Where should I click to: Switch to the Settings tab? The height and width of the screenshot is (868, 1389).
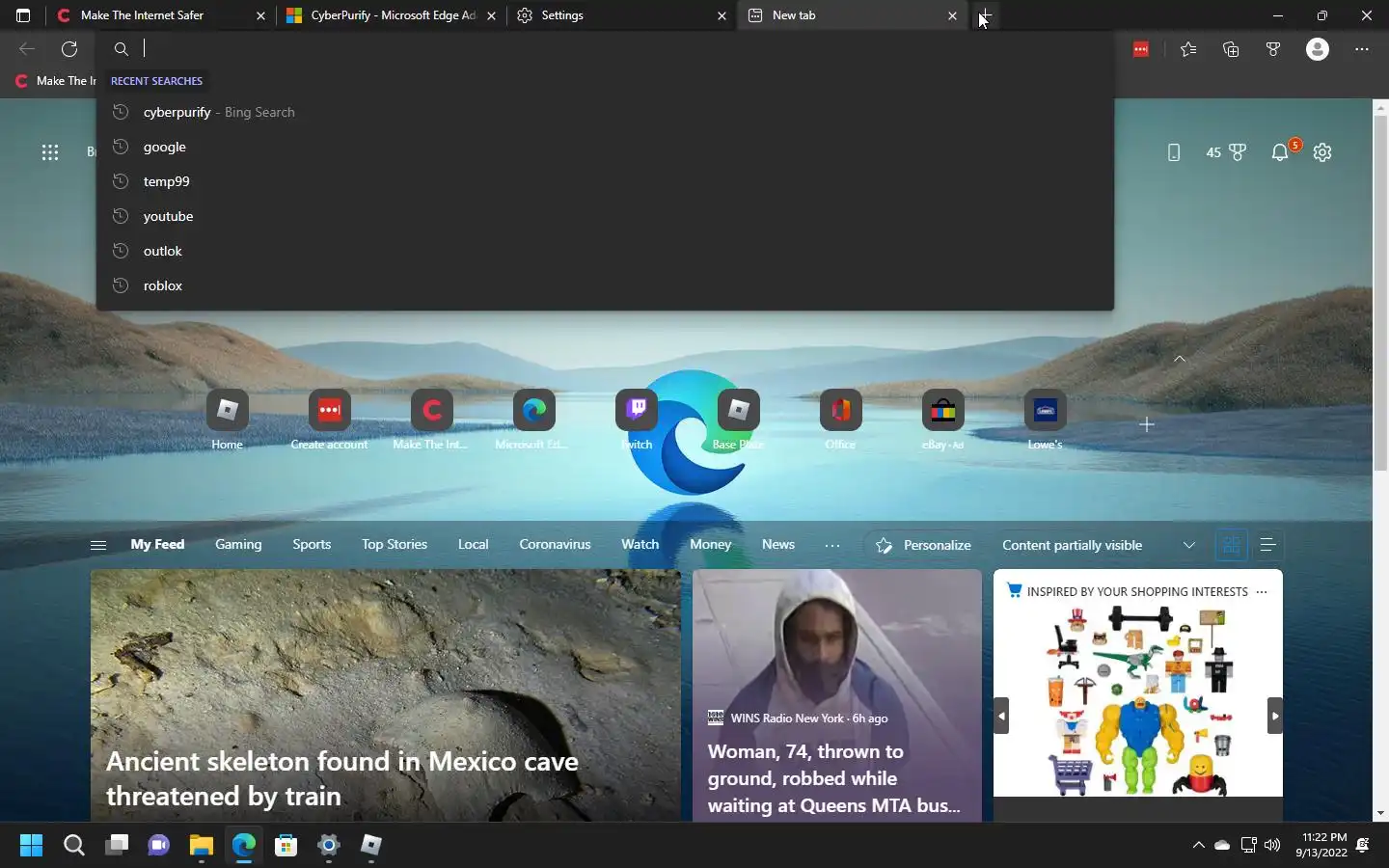pyautogui.click(x=621, y=15)
